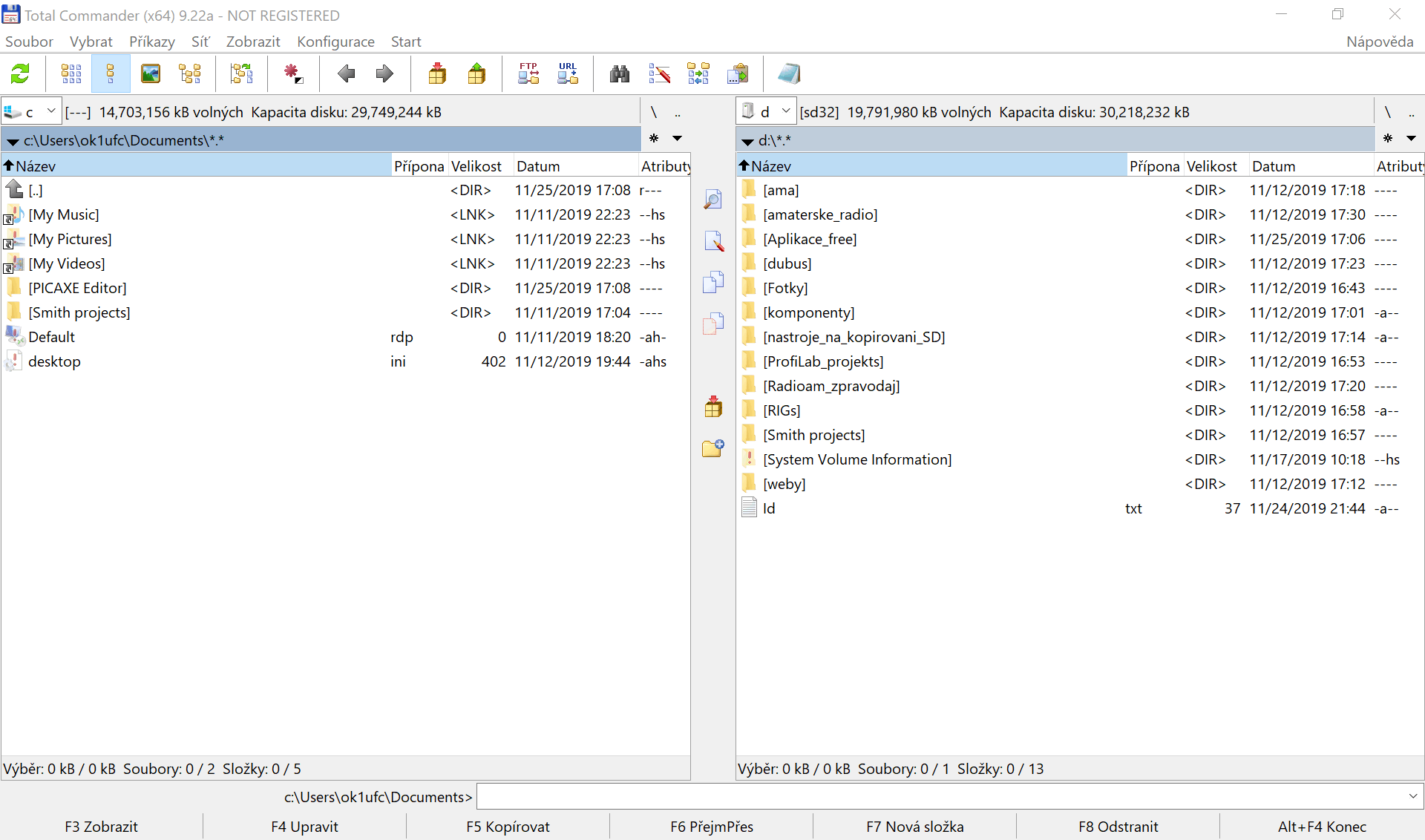
Task: Toggle the full file list view button
Action: [111, 73]
